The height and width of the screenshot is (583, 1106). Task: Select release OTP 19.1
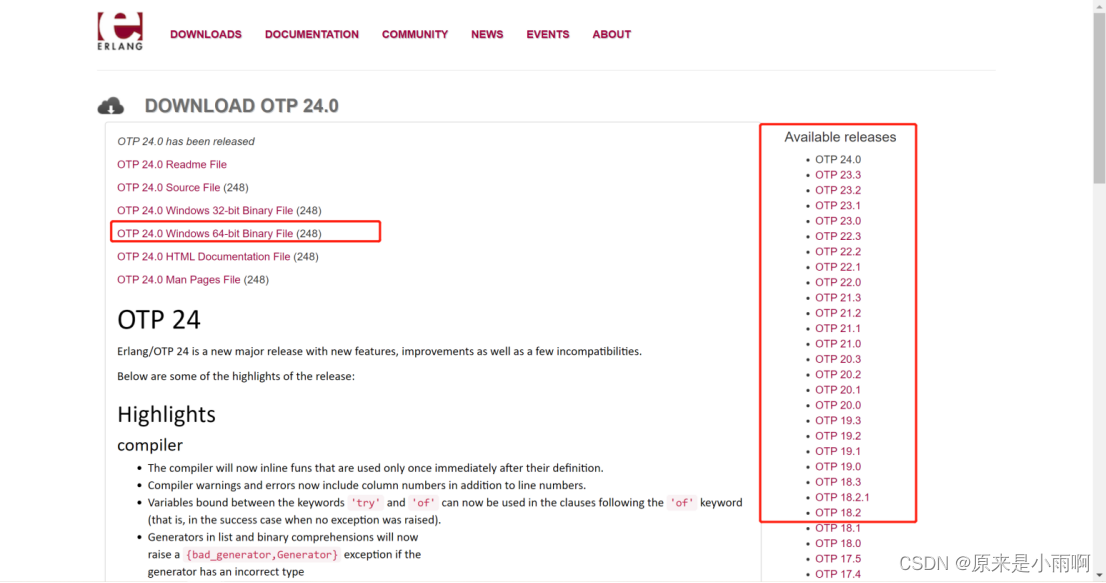[838, 451]
